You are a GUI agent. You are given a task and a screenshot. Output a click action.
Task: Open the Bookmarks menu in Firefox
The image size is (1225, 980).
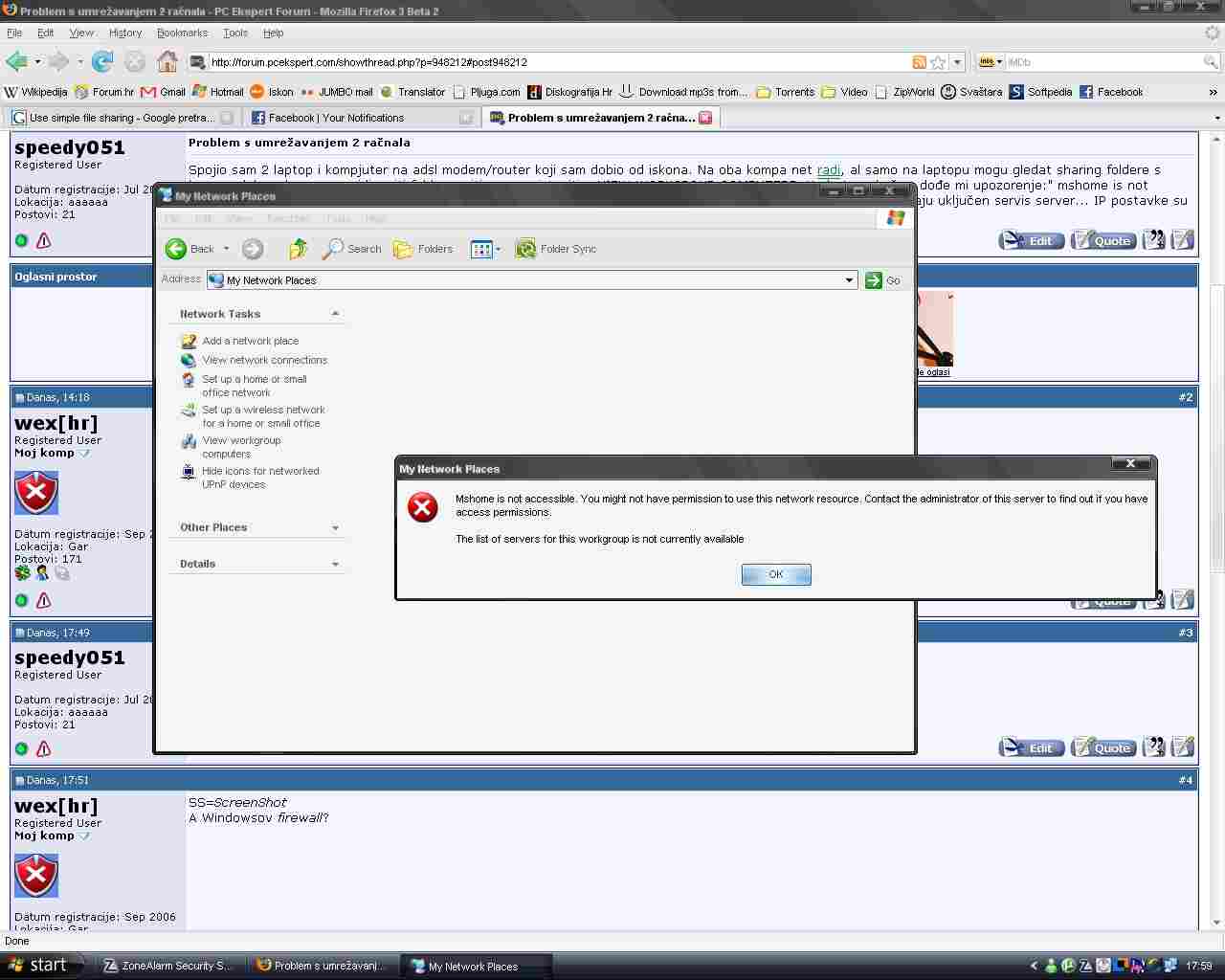[x=182, y=33]
